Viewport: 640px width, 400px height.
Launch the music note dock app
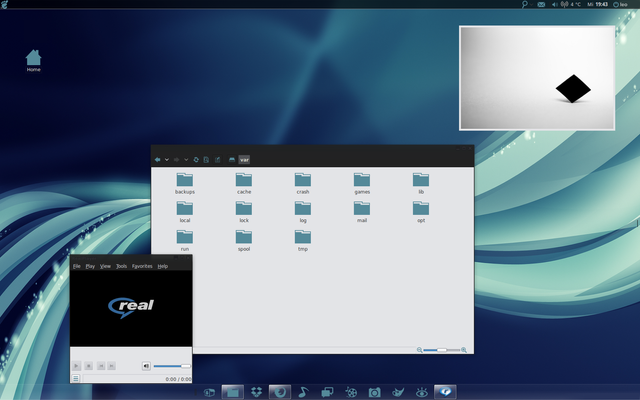pyautogui.click(x=303, y=392)
